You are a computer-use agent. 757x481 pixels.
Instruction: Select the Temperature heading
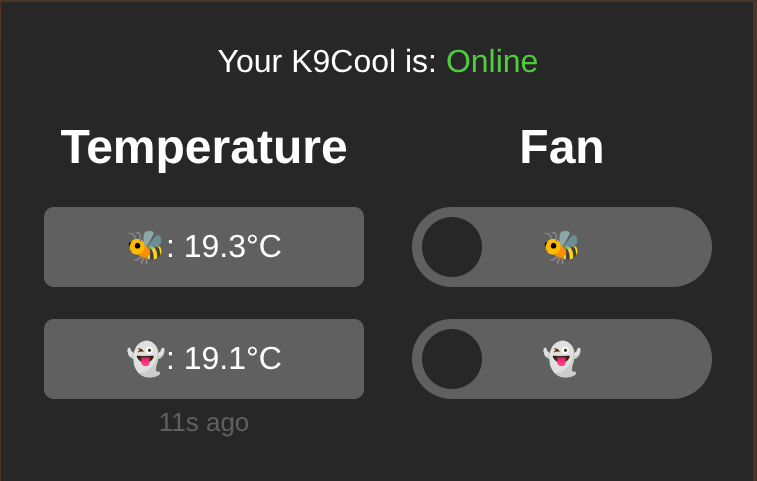coord(204,147)
